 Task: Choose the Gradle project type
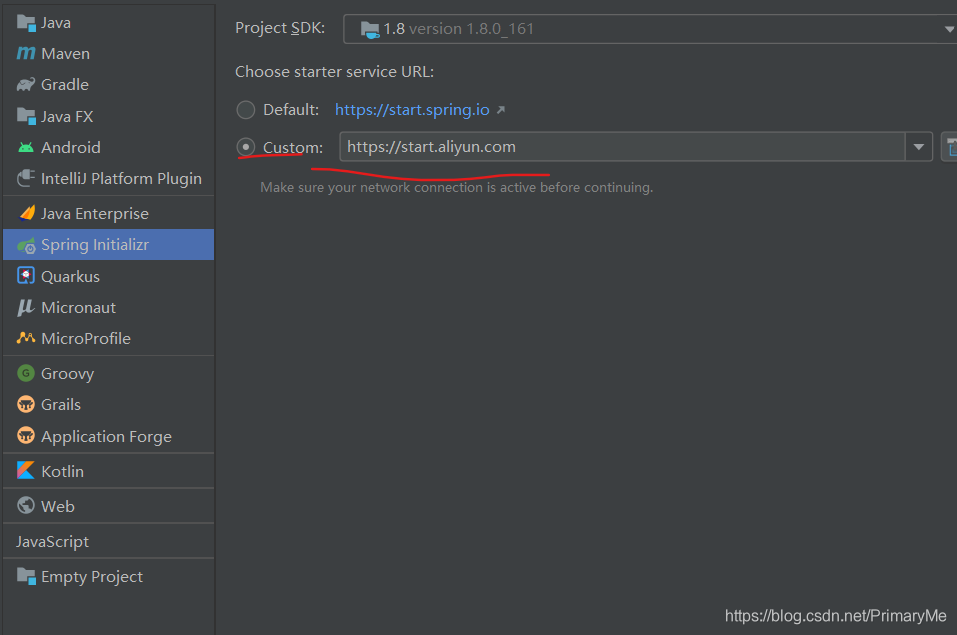coord(109,84)
